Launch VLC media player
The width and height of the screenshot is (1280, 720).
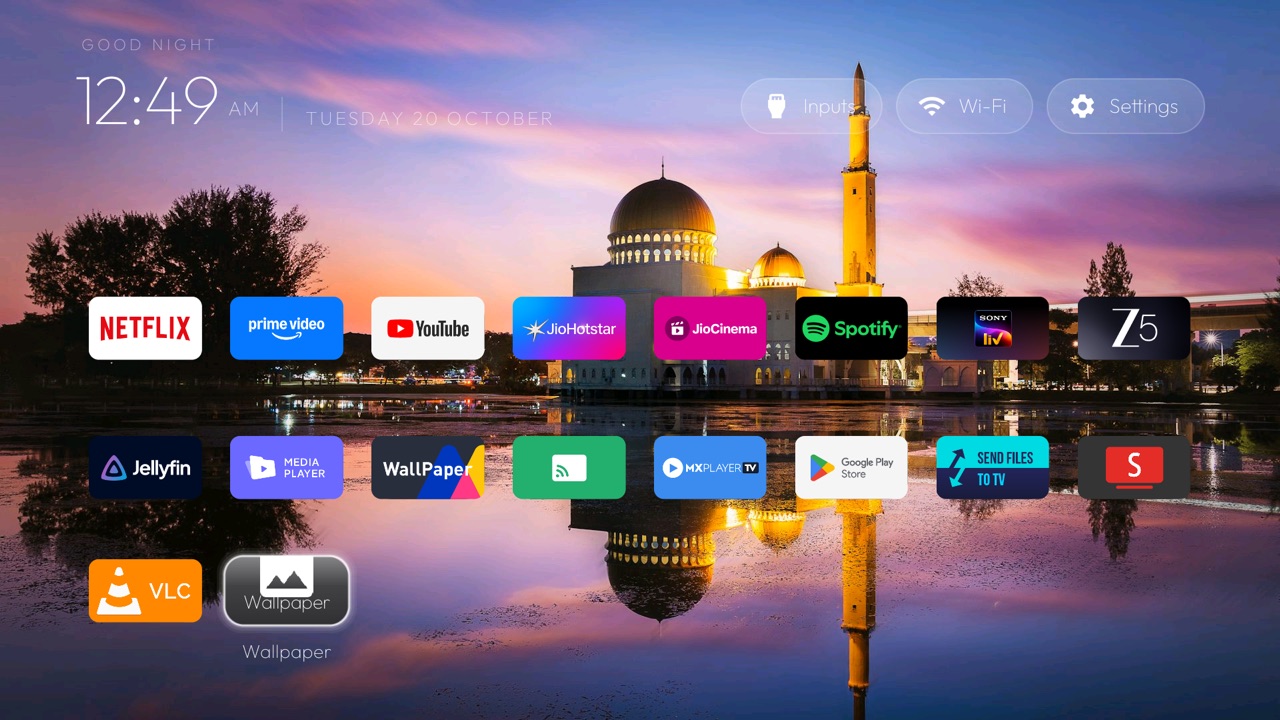tap(145, 590)
